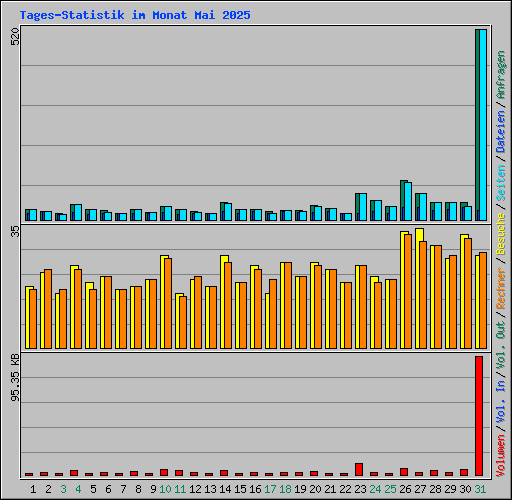
Task: Click day 30 on the x-axis
Action: (x=465, y=489)
